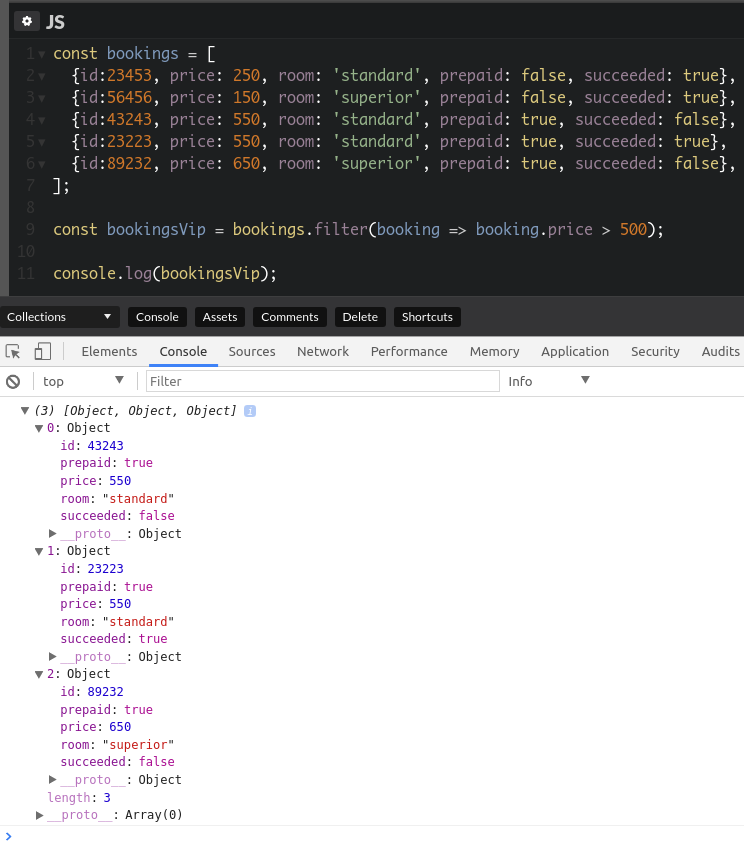Collapse the 1: Object entry

[39, 551]
